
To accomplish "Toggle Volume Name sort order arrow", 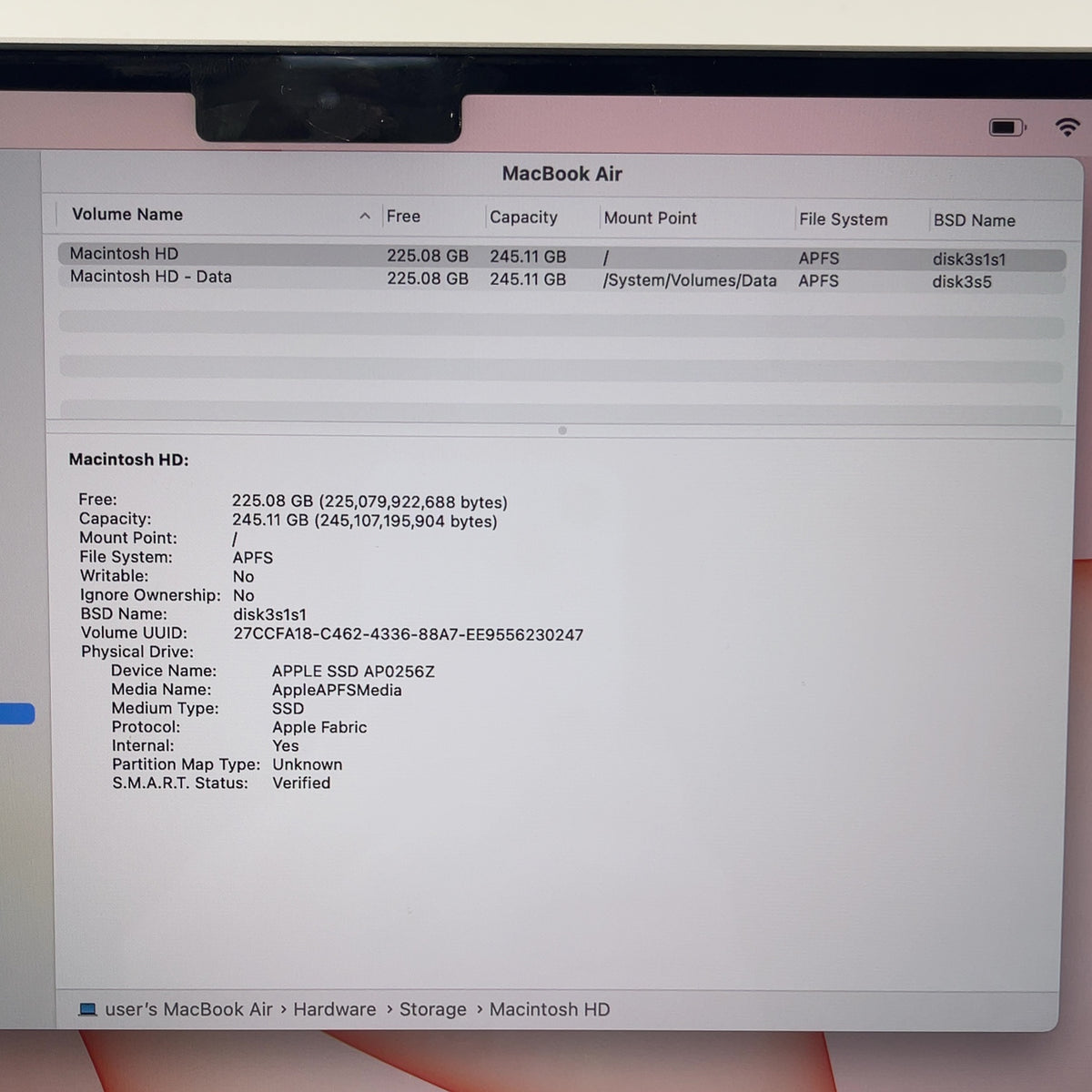I will click(x=365, y=217).
